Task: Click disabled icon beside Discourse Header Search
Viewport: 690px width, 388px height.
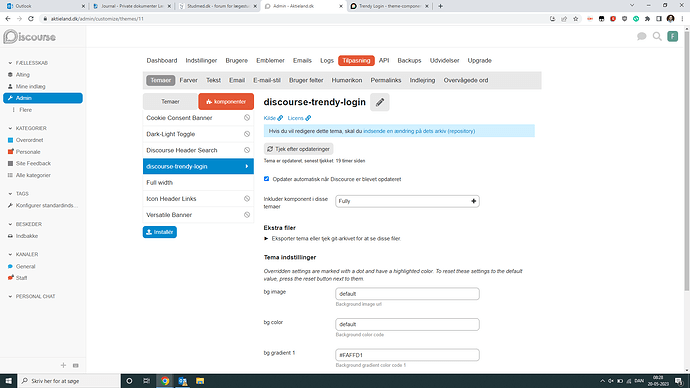Action: (247, 150)
